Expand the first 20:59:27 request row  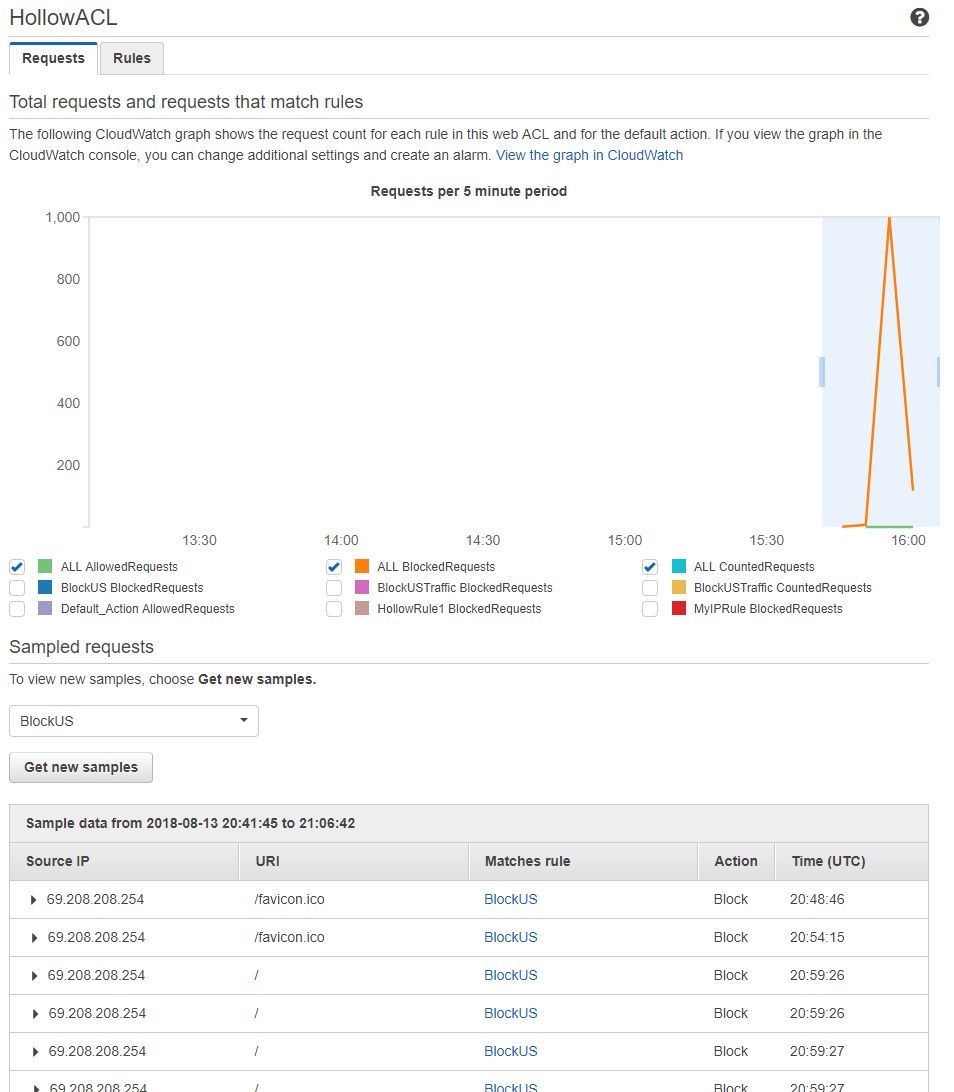coord(34,1052)
